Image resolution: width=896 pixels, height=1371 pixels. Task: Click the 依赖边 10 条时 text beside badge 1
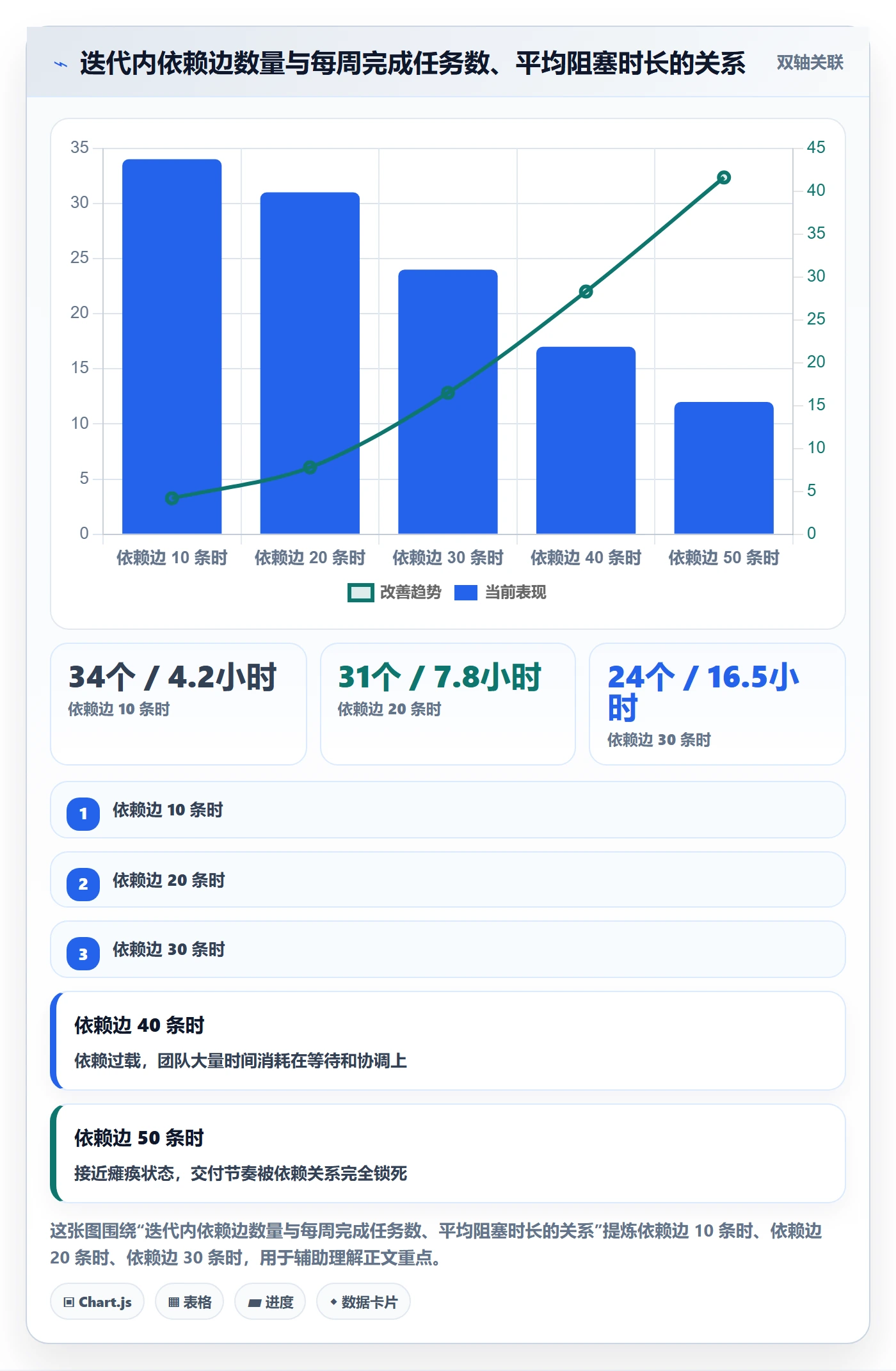168,810
